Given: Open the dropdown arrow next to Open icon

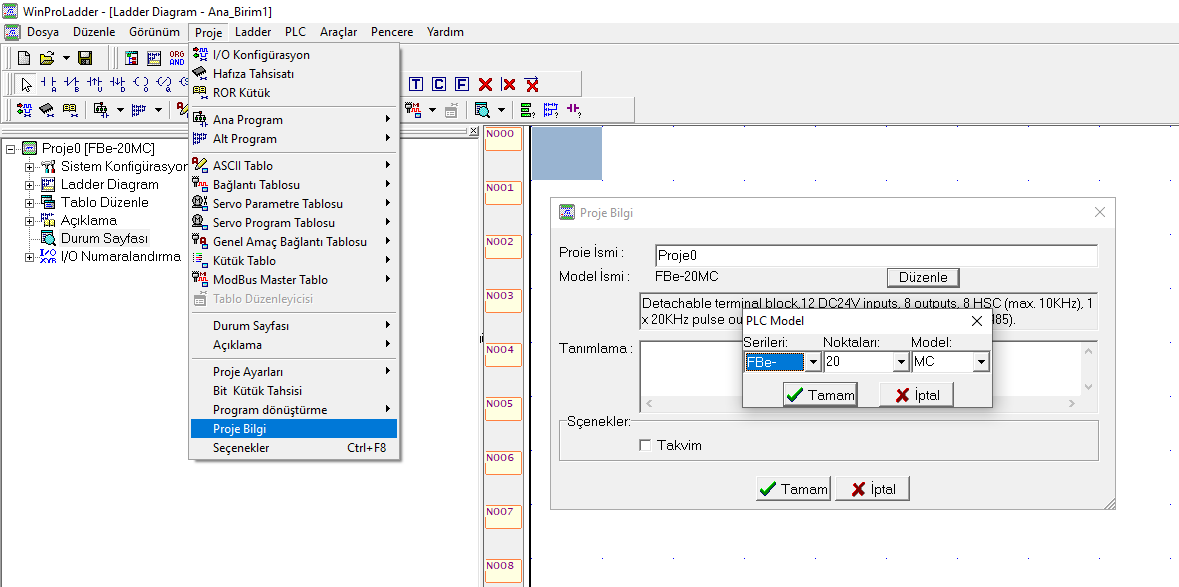Looking at the screenshot, I should (x=66, y=58).
